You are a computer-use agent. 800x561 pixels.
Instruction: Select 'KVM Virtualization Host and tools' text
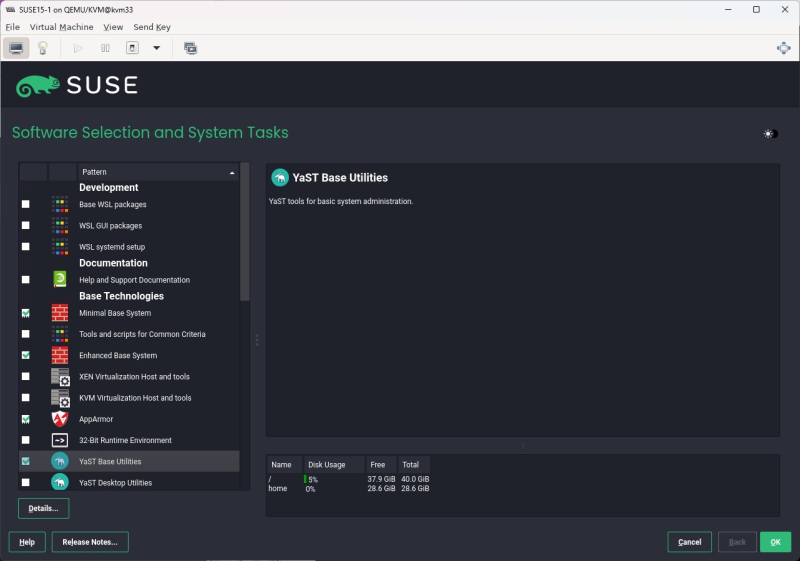(135, 398)
